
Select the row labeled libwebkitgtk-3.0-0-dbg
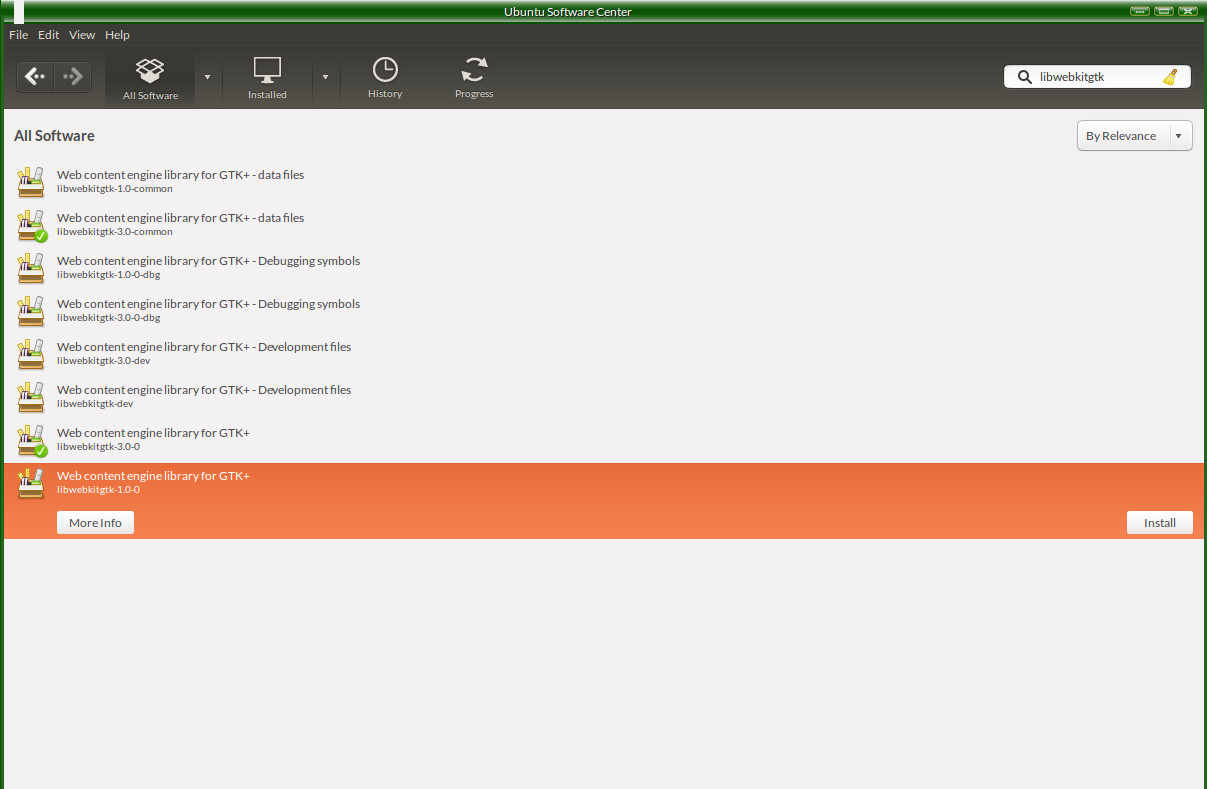click(x=604, y=311)
